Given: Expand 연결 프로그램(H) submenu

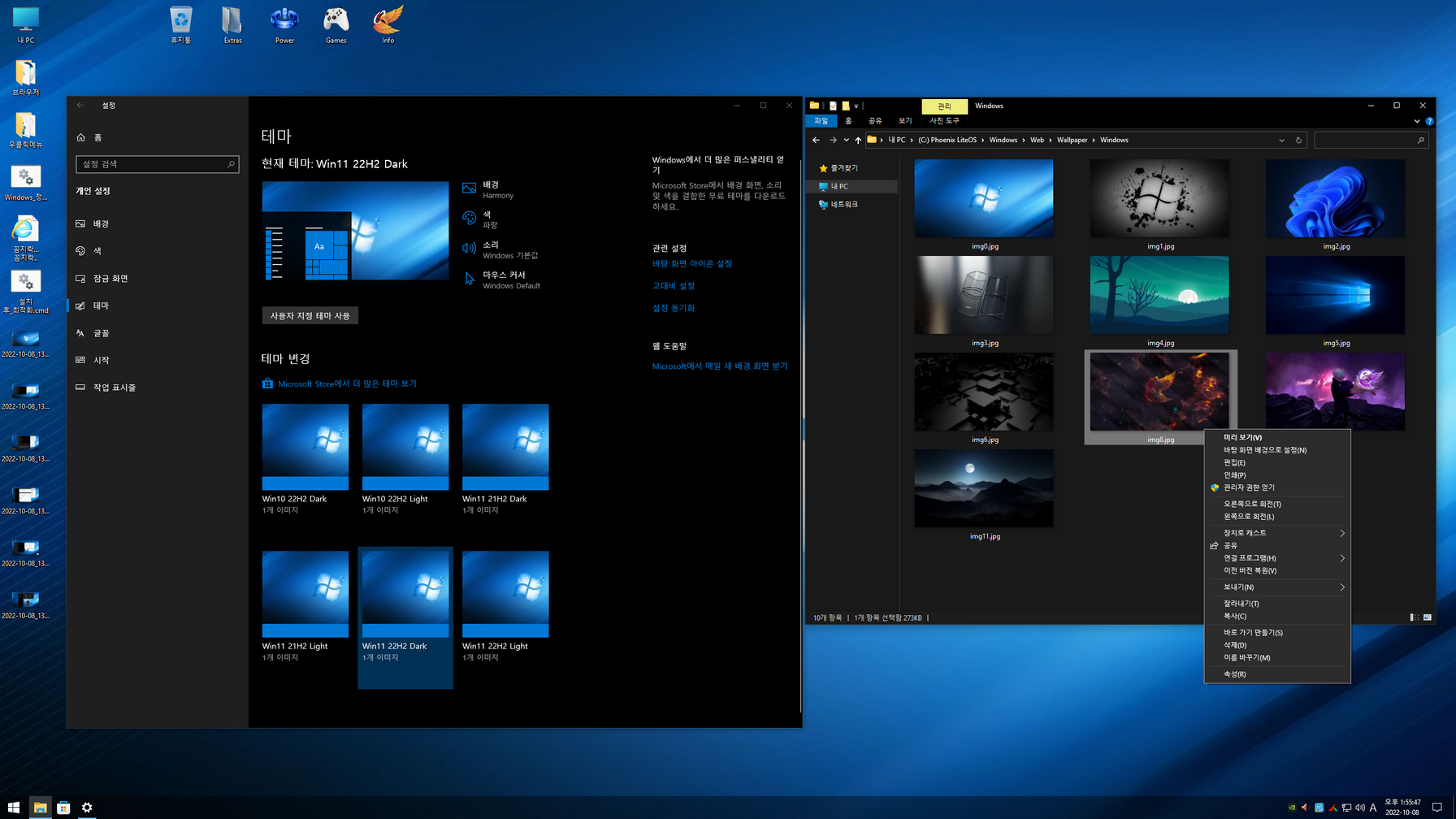Looking at the screenshot, I should pos(1277,558).
